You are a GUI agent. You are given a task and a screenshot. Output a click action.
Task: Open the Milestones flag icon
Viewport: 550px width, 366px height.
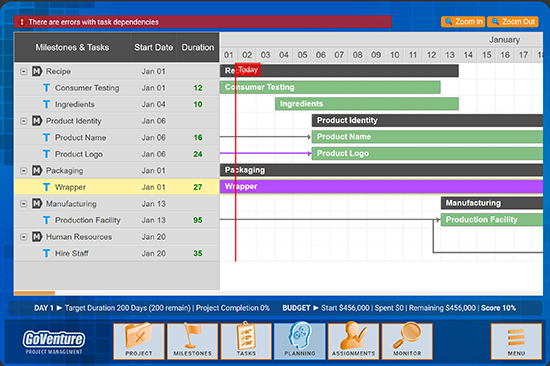coord(193,341)
